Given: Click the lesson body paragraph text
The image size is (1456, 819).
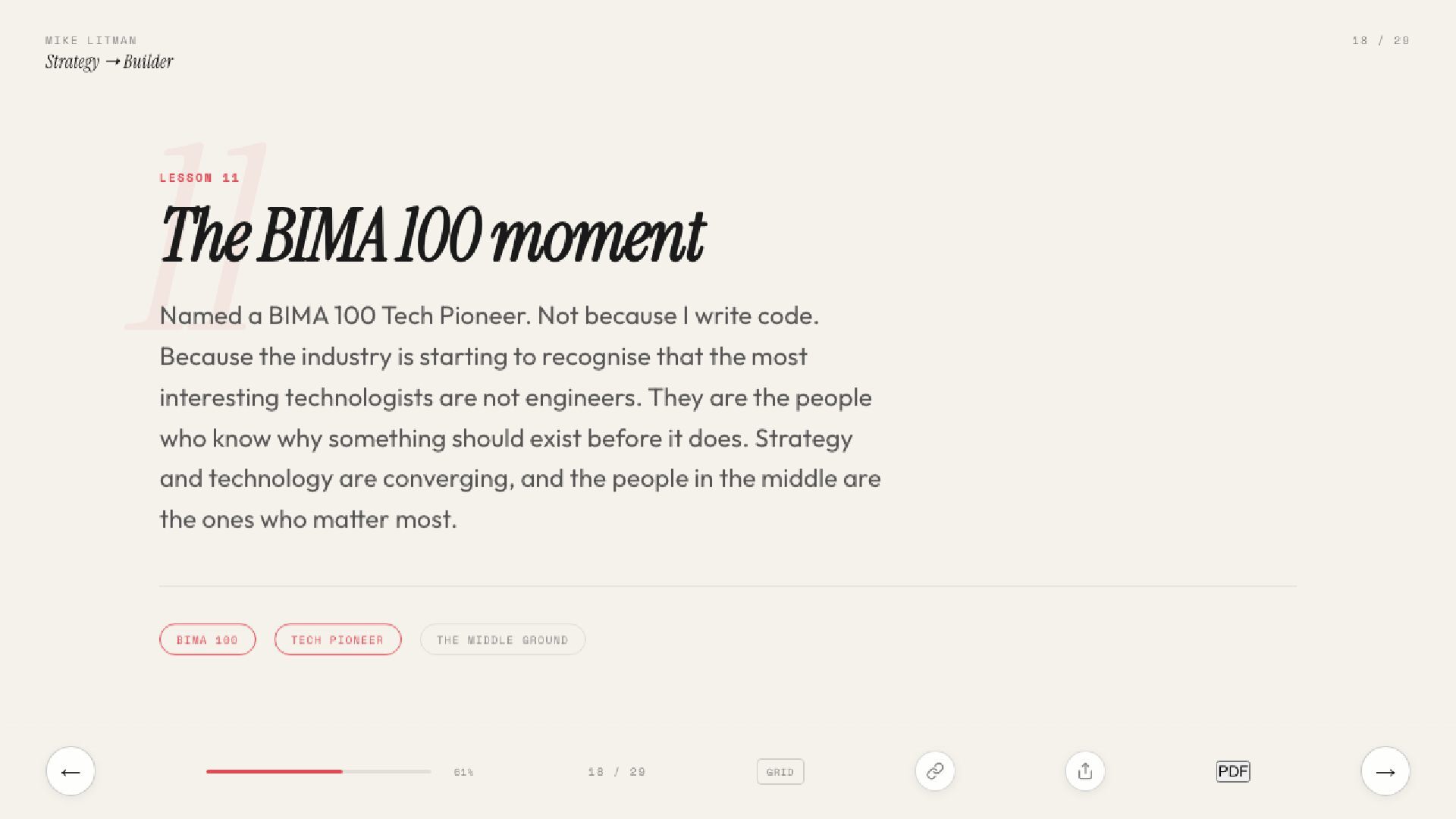Looking at the screenshot, I should pyautogui.click(x=519, y=417).
